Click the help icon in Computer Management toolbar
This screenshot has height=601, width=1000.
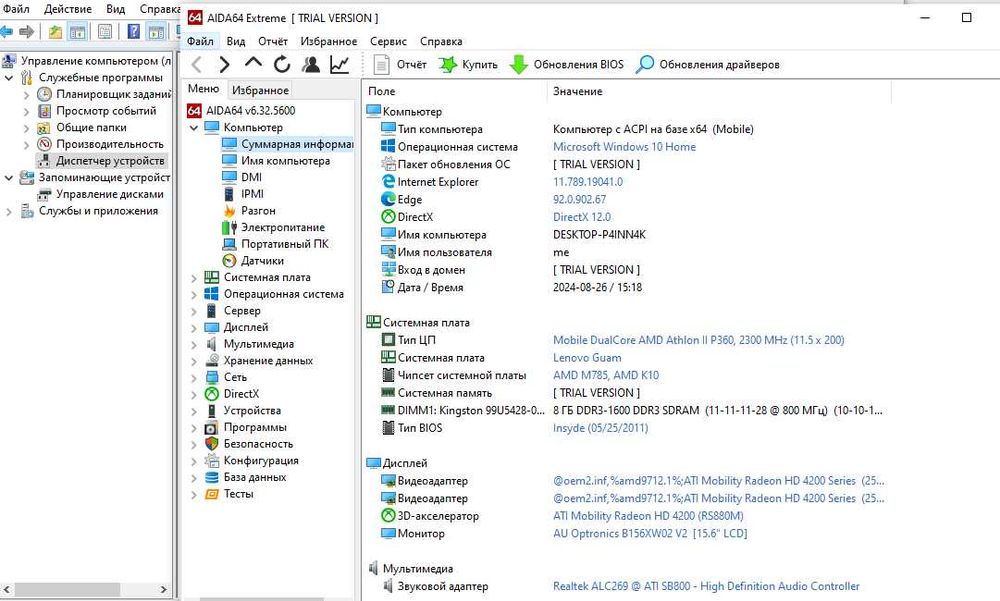pos(133,31)
